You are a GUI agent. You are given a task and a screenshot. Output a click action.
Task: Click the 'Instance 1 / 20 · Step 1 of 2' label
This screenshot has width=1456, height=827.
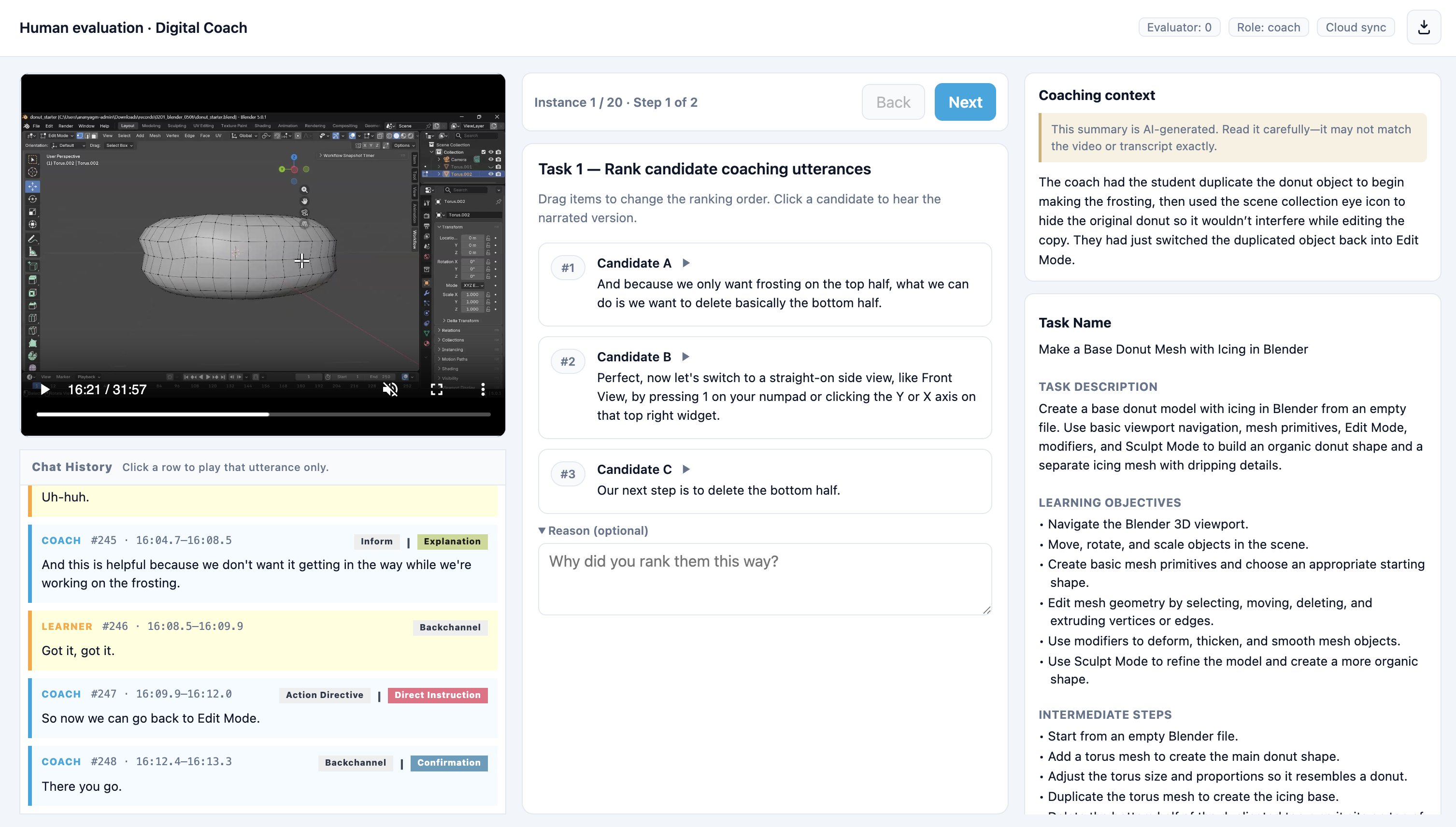coord(615,102)
